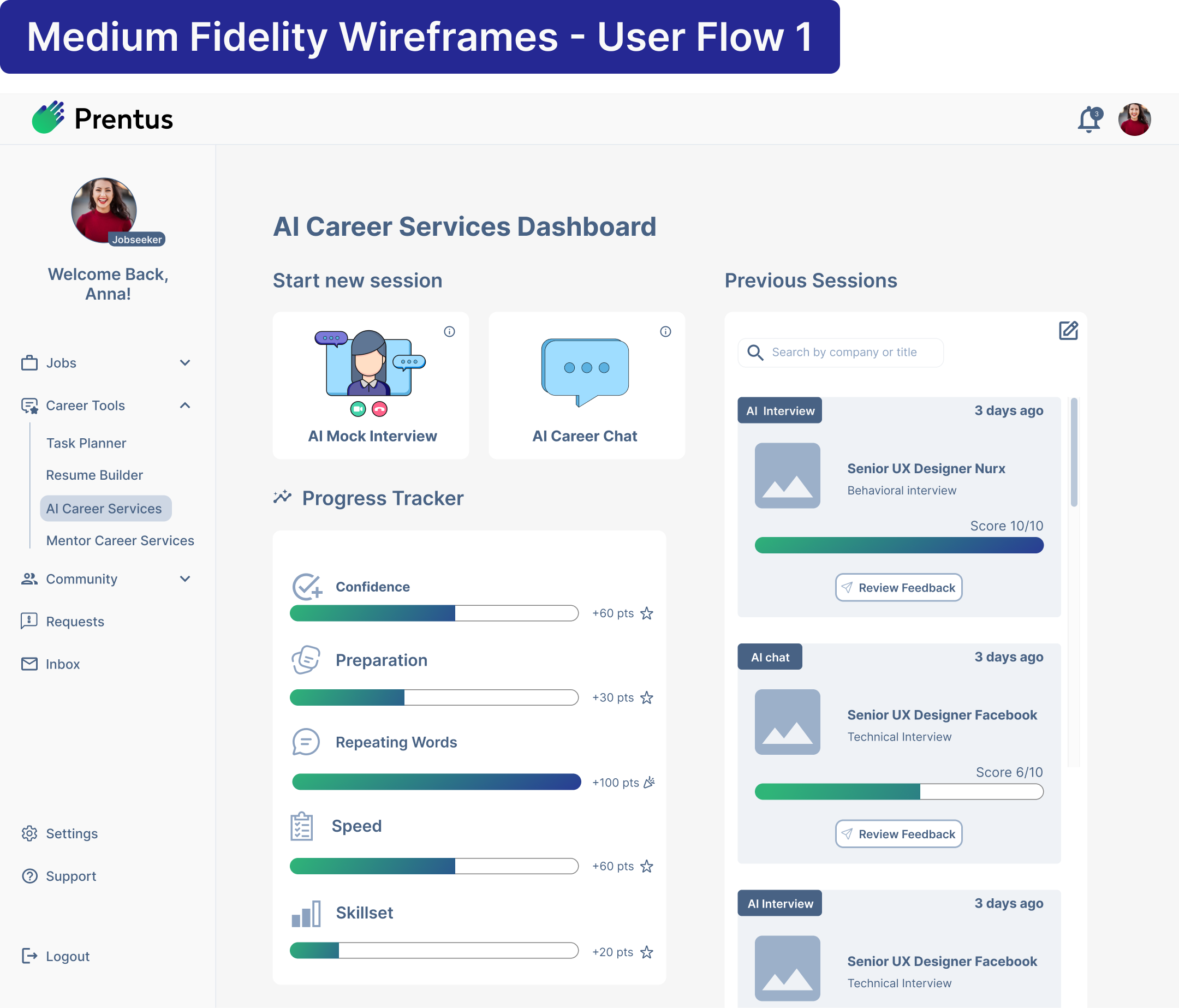Open the profile avatar in top bar
This screenshot has height=1008, width=1179.
pos(1135,120)
